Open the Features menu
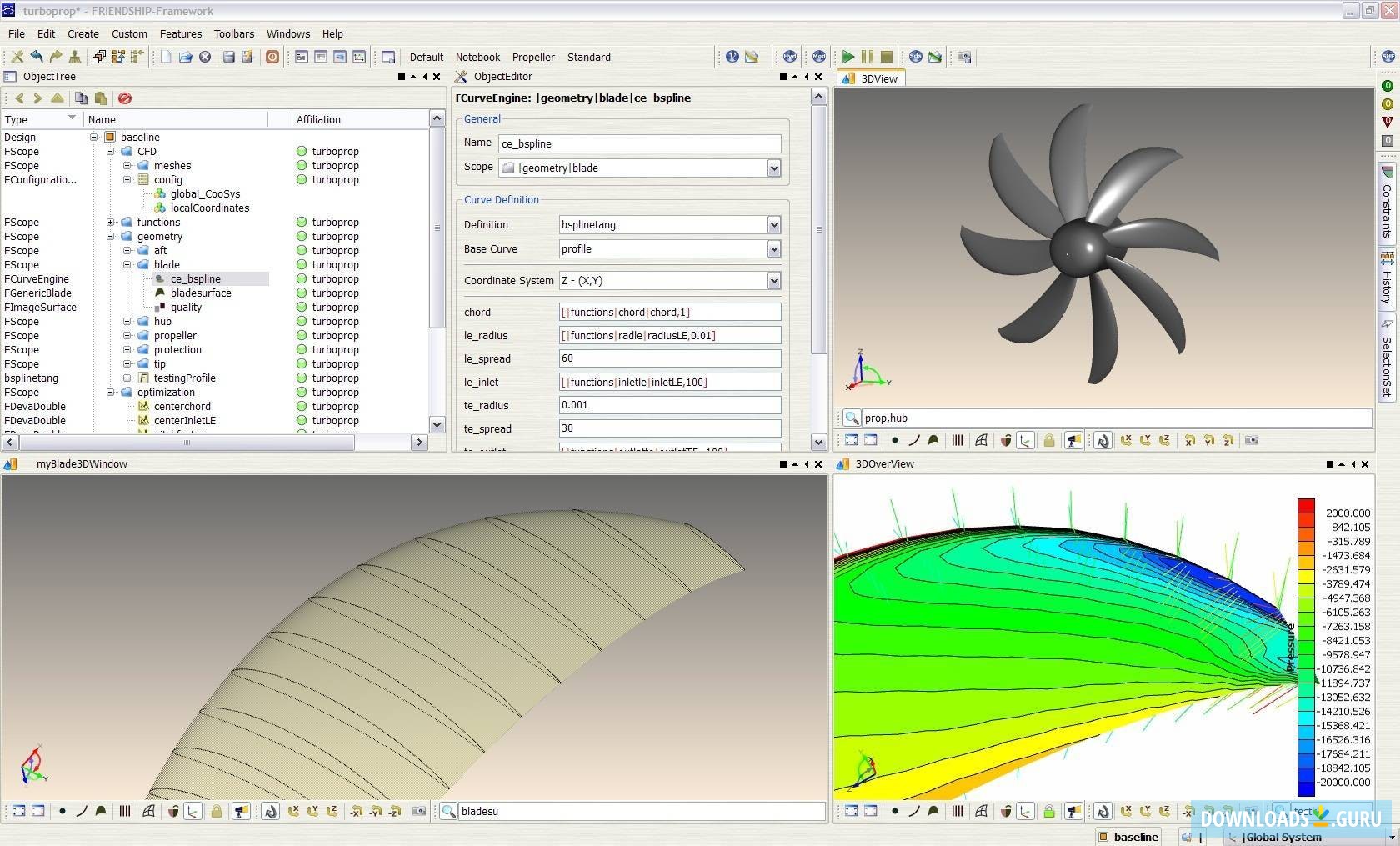 181,34
